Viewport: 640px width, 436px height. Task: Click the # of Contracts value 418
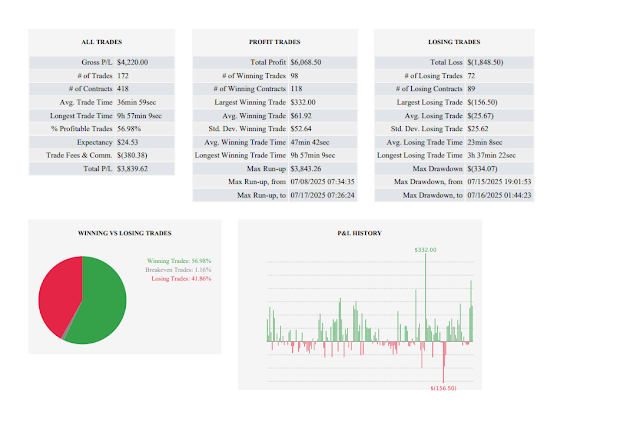click(122, 89)
